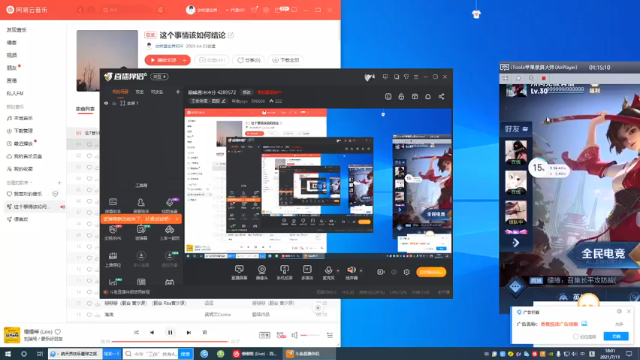Edit the playlist title pencil icon
This screenshot has height=360, width=640.
[x=231, y=35]
